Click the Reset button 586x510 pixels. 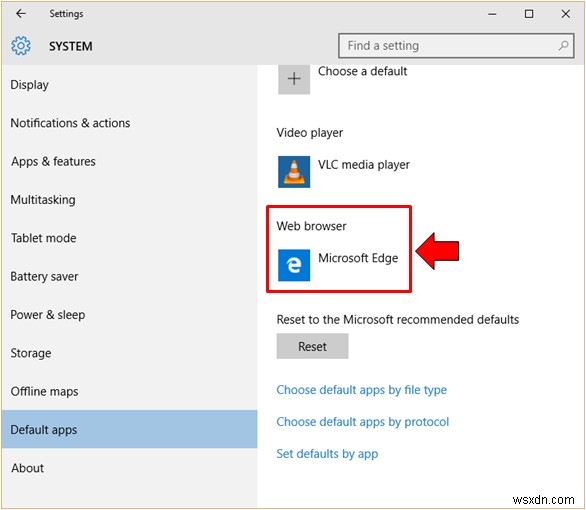[x=312, y=346]
